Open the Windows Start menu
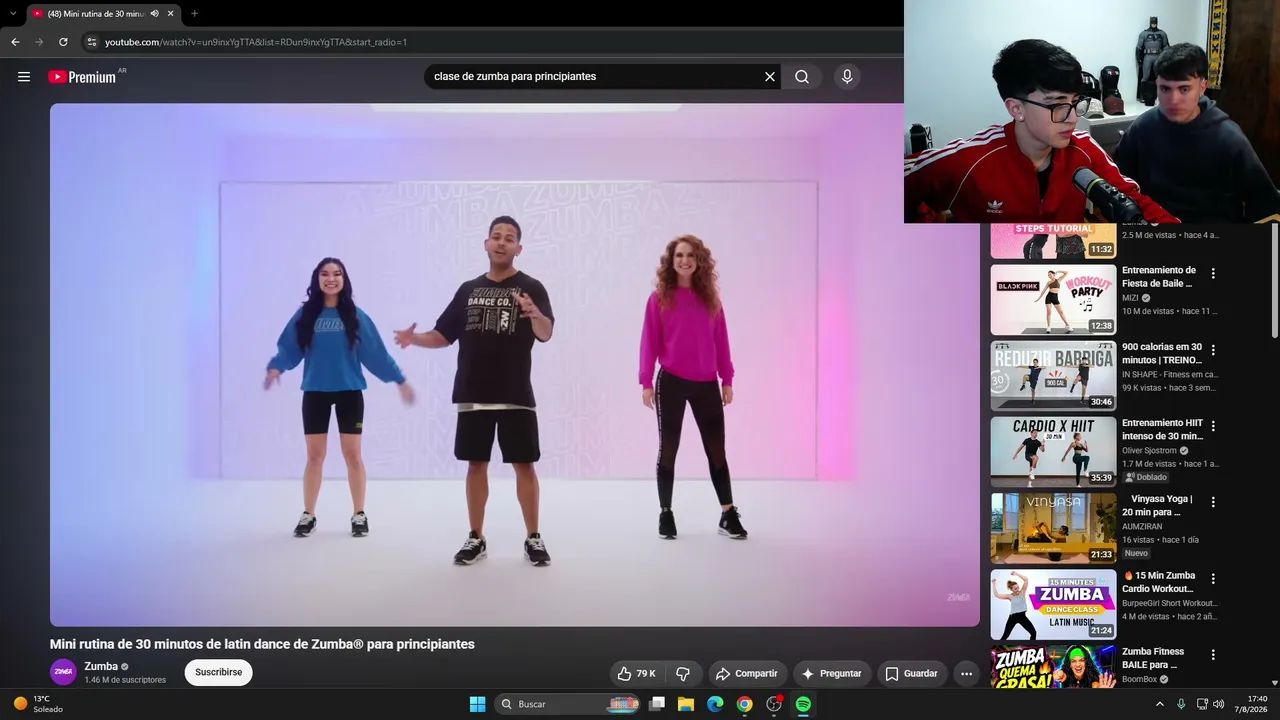 [477, 704]
